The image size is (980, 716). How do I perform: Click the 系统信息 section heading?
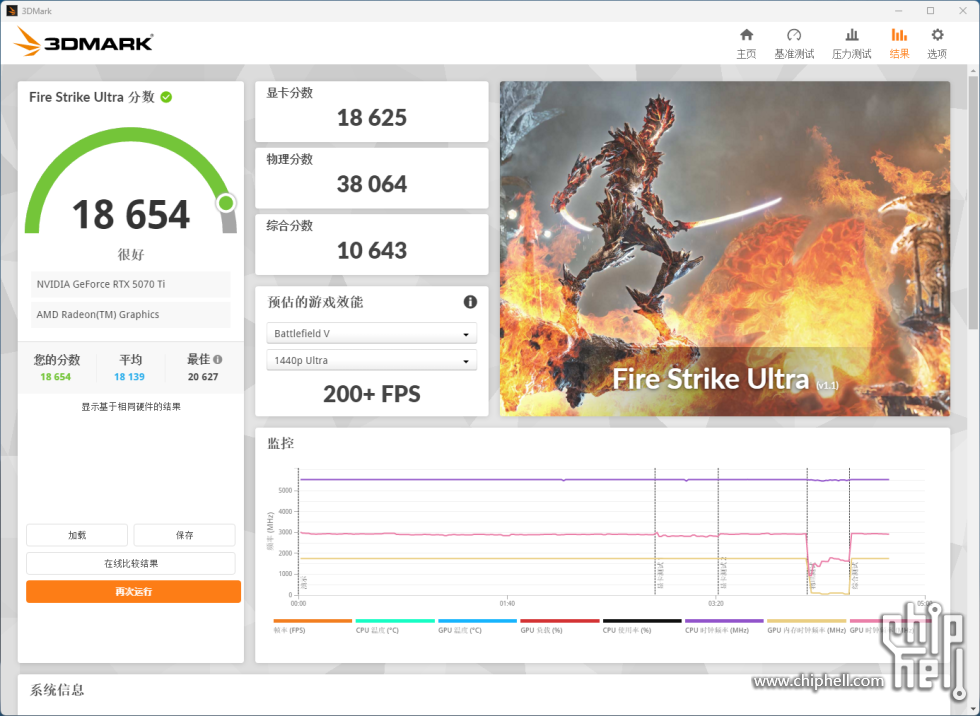(x=57, y=690)
